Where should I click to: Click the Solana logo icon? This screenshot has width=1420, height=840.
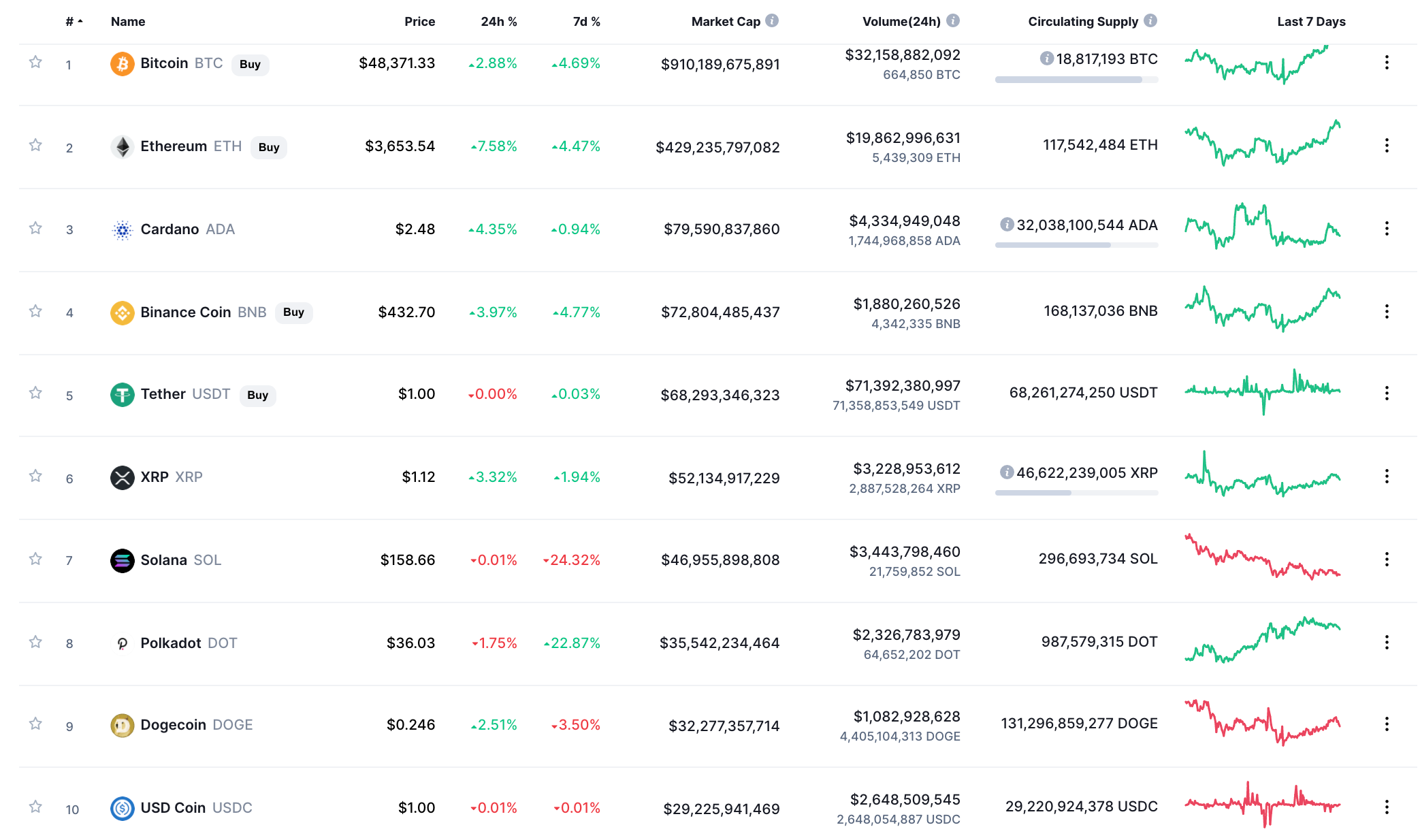[122, 561]
